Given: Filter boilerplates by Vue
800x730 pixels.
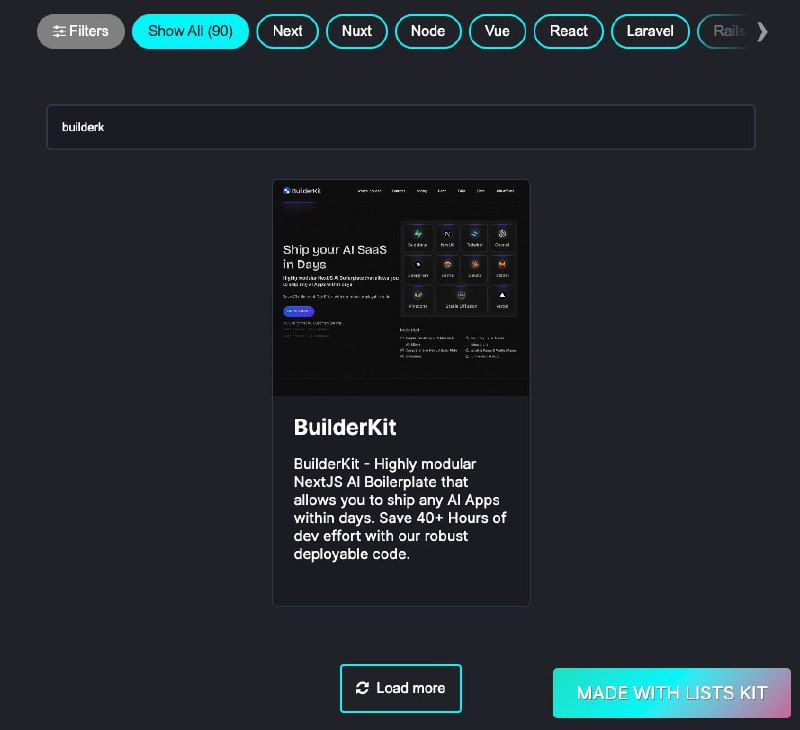Looking at the screenshot, I should point(497,32).
